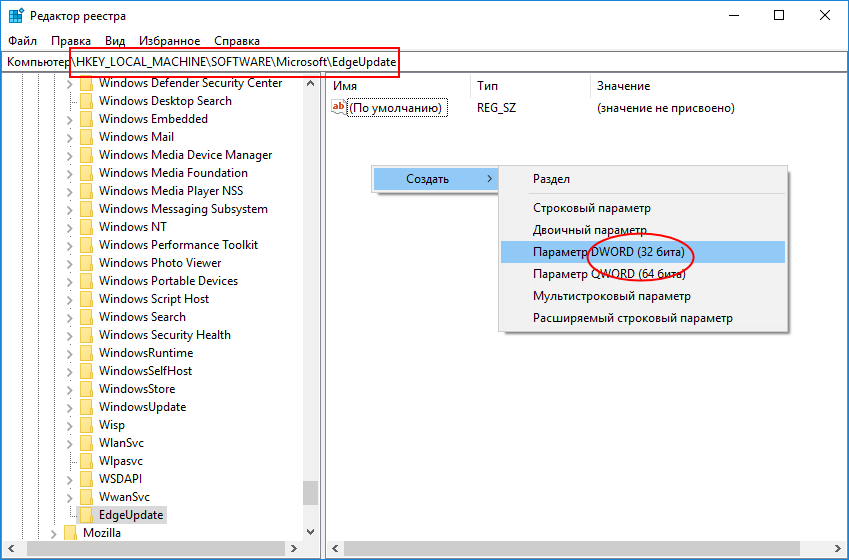849x560 pixels.
Task: Click folder icon of WindowsRuntime
Action: click(86, 353)
